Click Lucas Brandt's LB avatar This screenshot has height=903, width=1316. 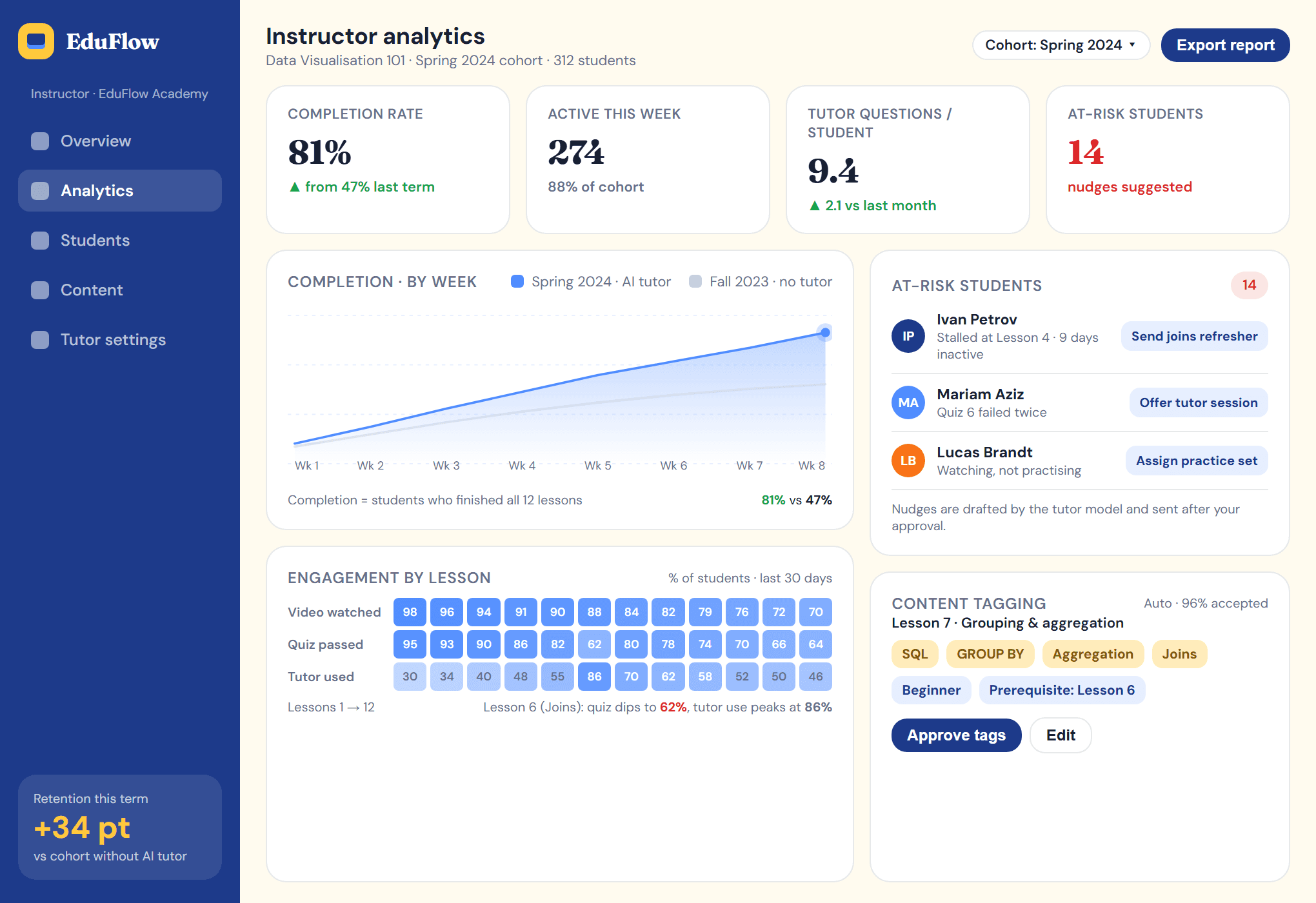[x=908, y=461]
